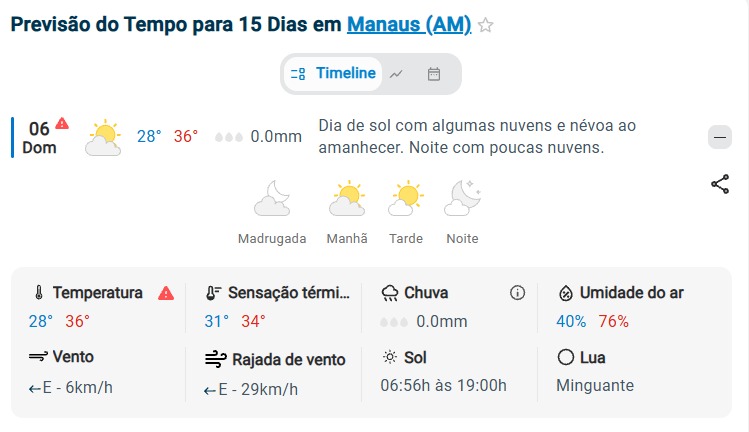Click the Manhã partly sunny icon
This screenshot has height=432, width=749.
tap(347, 198)
